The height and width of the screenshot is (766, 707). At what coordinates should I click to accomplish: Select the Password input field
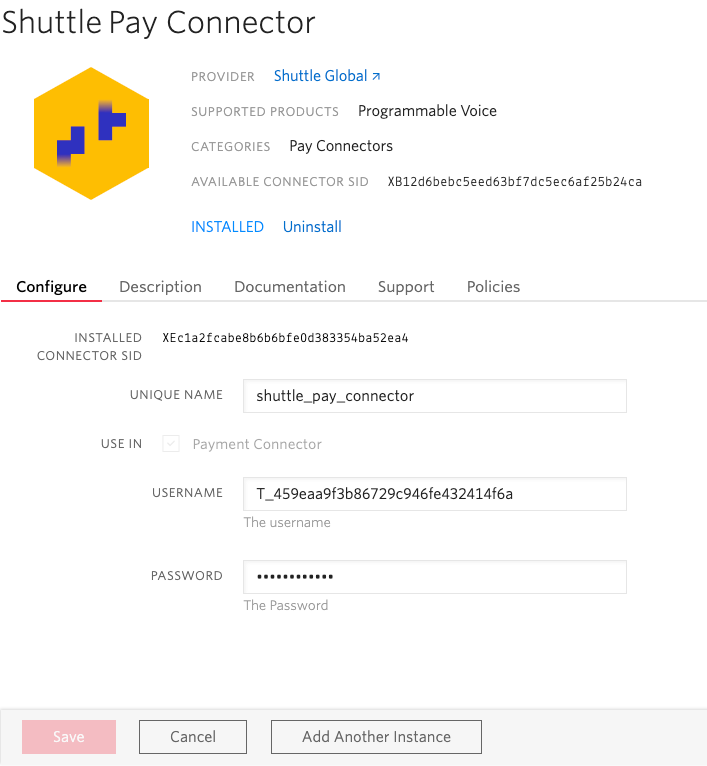(434, 577)
